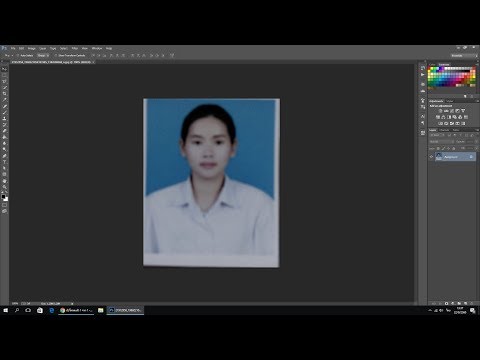Image resolution: width=480 pixels, height=360 pixels.
Task: Select the Horizontal Type tool
Action: 4,162
